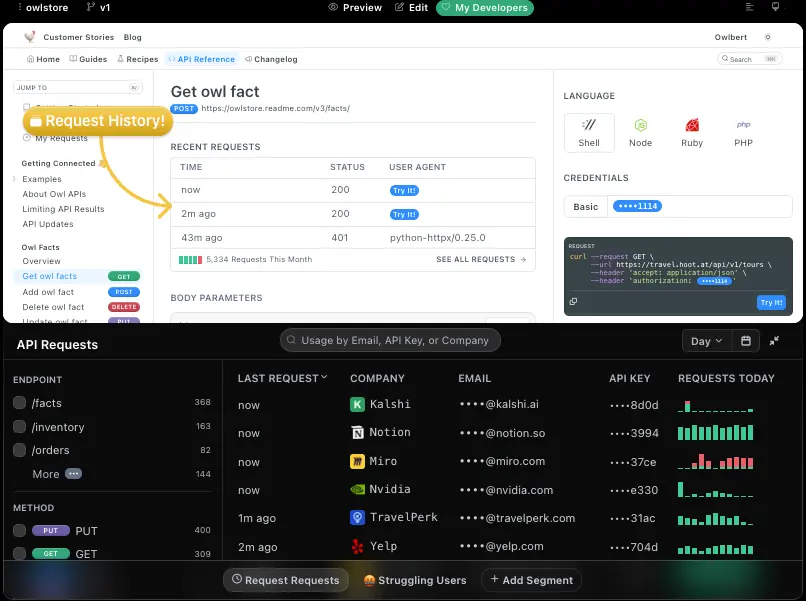Open the Recipes tab
The height and width of the screenshot is (601, 806).
[138, 59]
